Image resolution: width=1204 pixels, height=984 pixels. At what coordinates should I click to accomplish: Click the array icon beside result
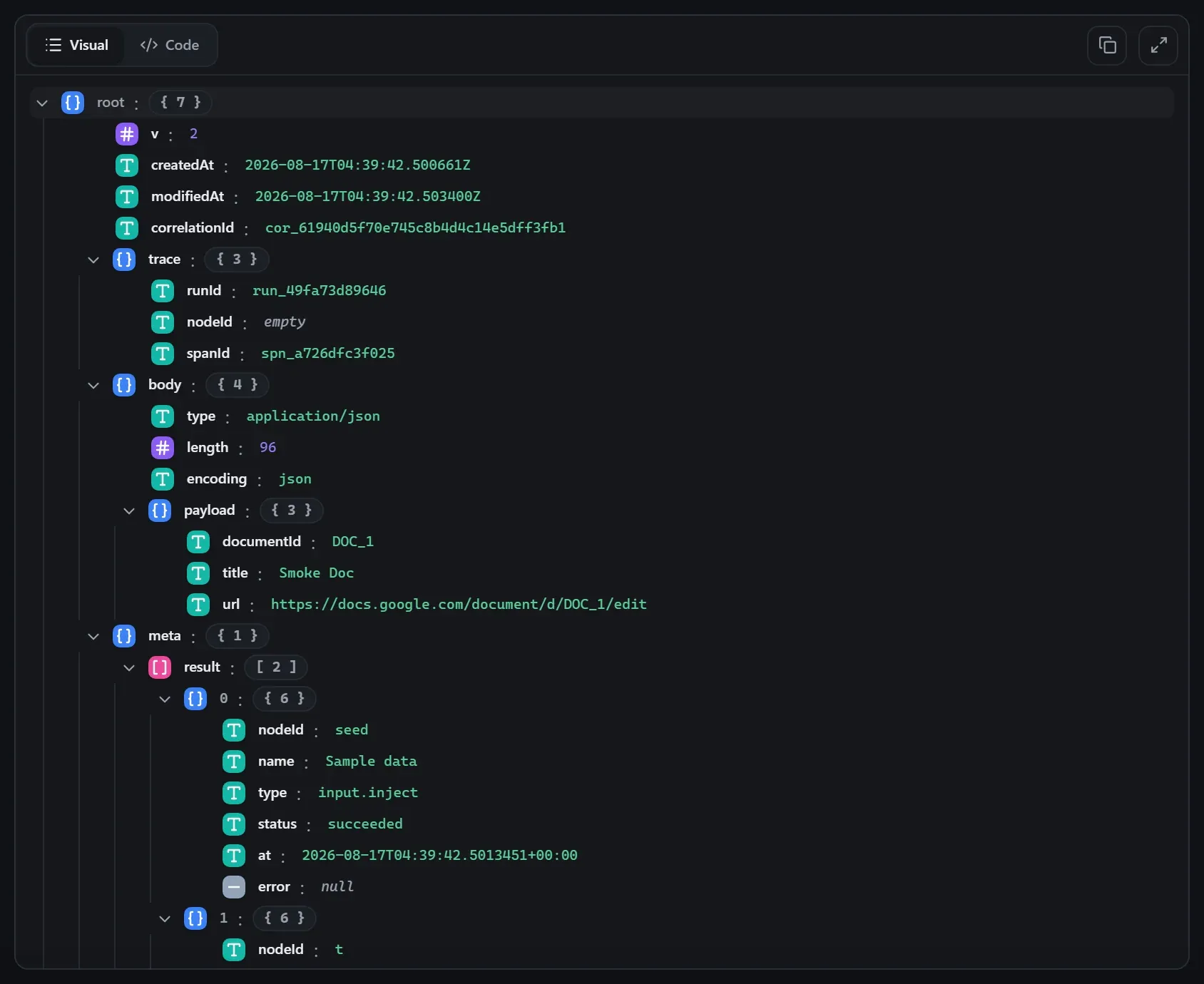tap(160, 667)
